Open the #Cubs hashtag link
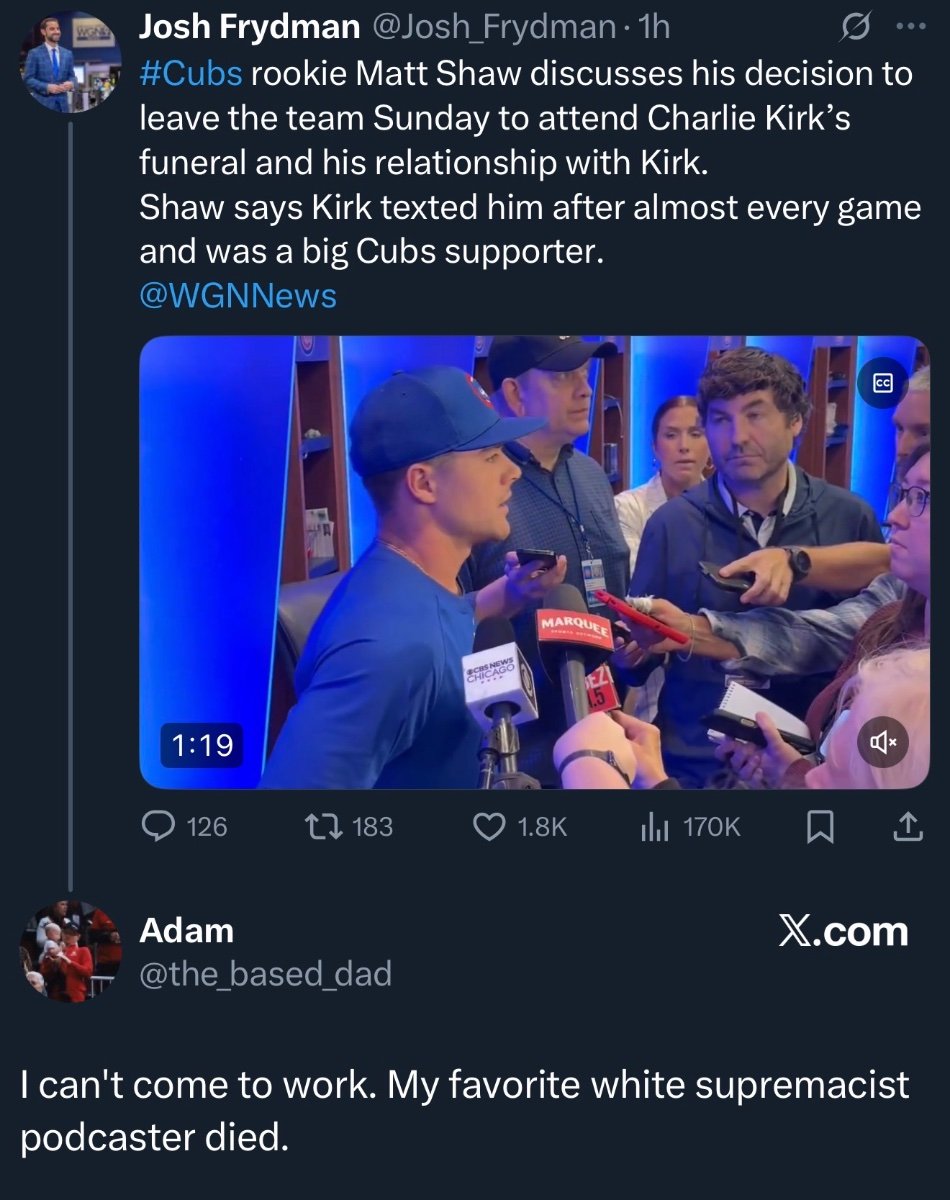Screen dimensions: 950x1200 click(x=190, y=75)
